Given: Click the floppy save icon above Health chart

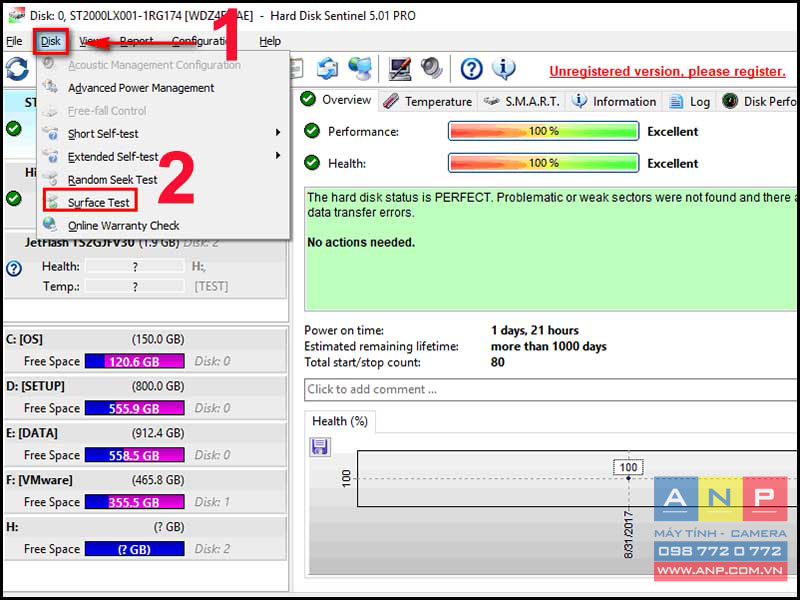Looking at the screenshot, I should tap(320, 446).
